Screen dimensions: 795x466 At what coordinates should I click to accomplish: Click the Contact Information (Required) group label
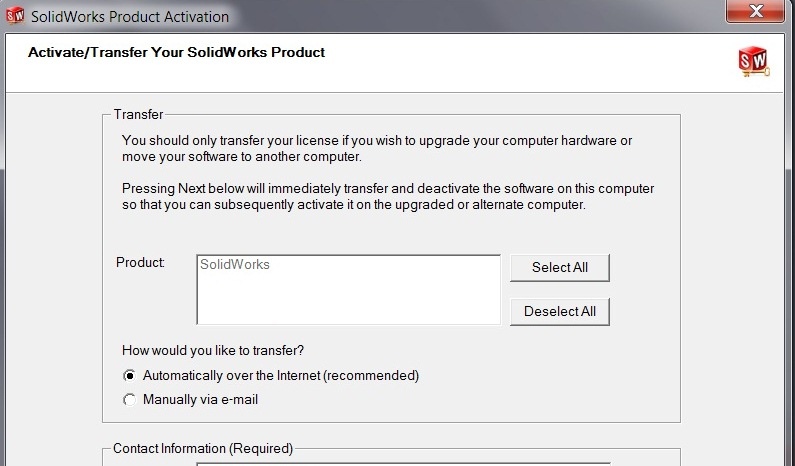point(203,448)
